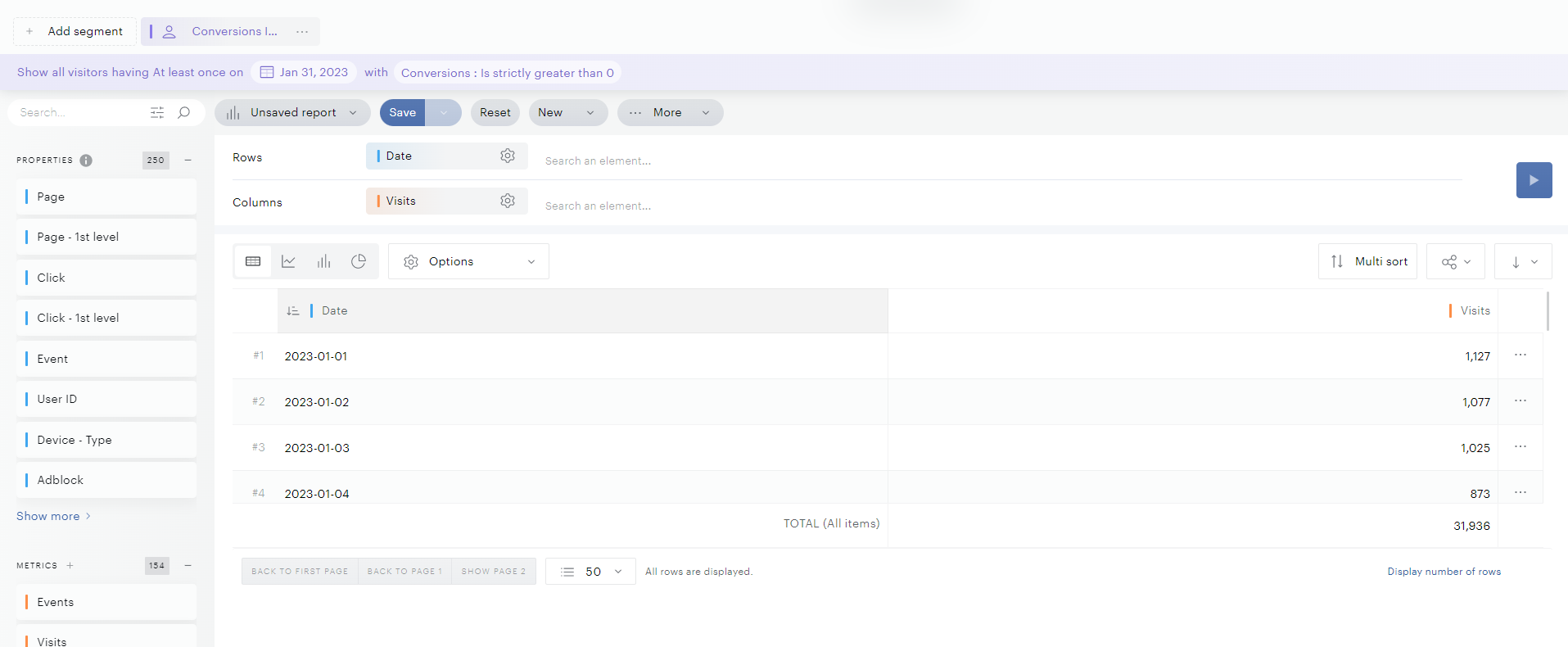Expand the Options dropdown

pos(468,261)
